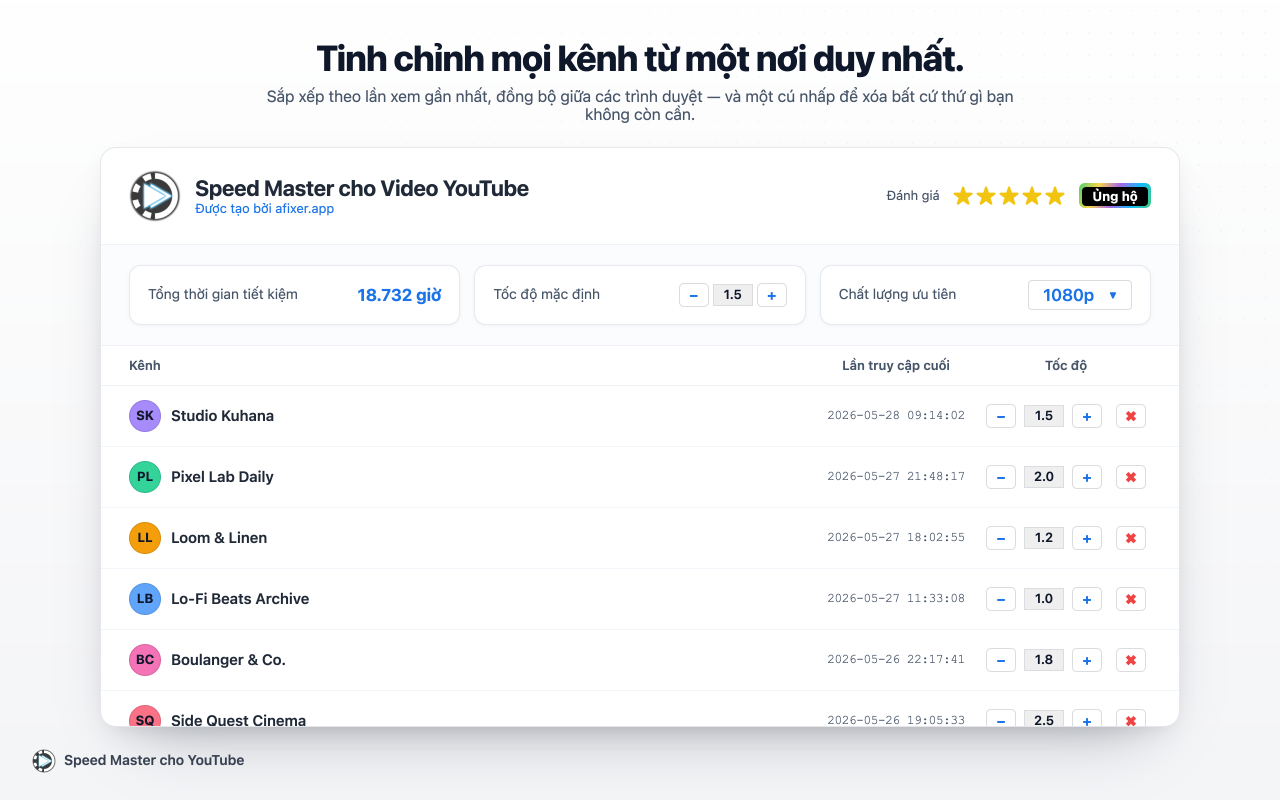Click the third rating star
1280x800 pixels.
point(1009,196)
